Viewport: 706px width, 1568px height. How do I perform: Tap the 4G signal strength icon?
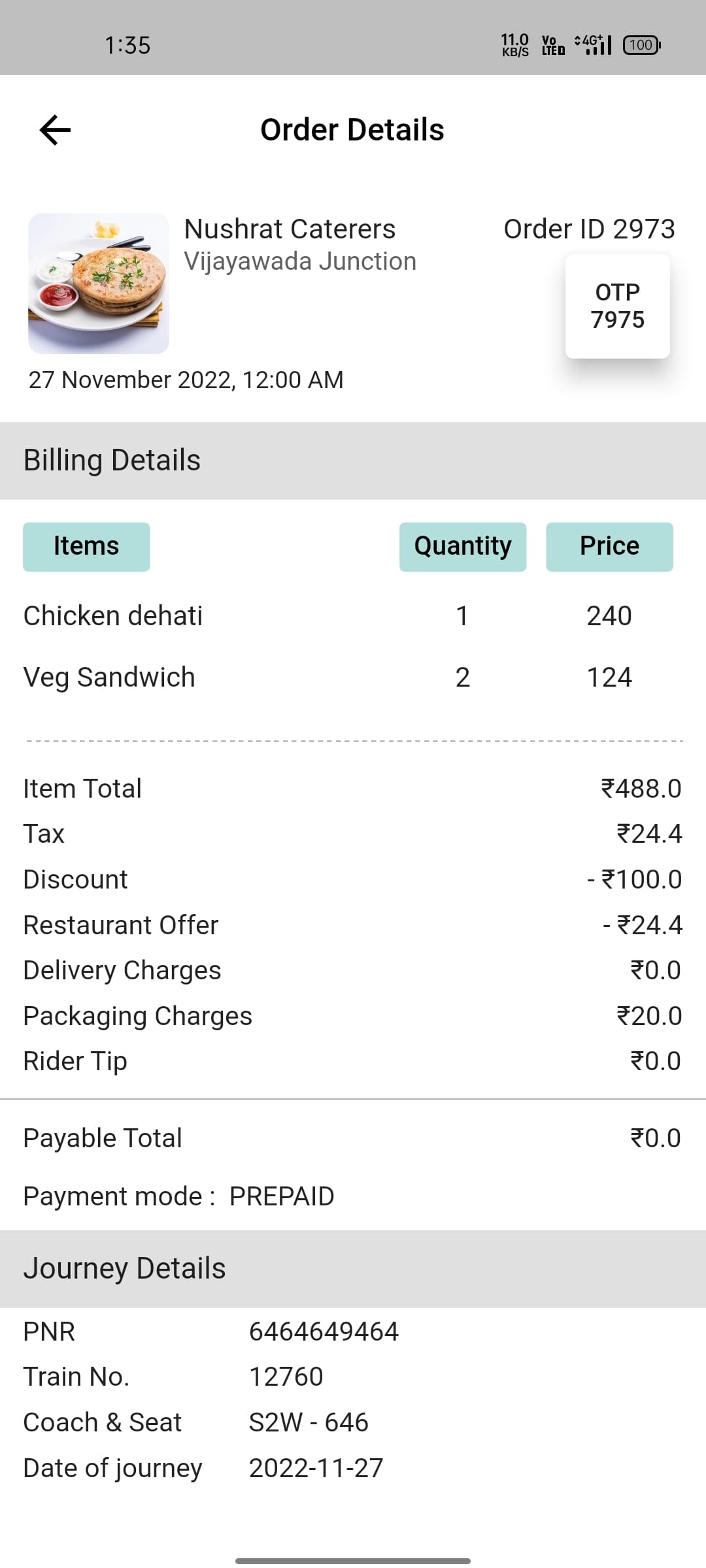[593, 44]
